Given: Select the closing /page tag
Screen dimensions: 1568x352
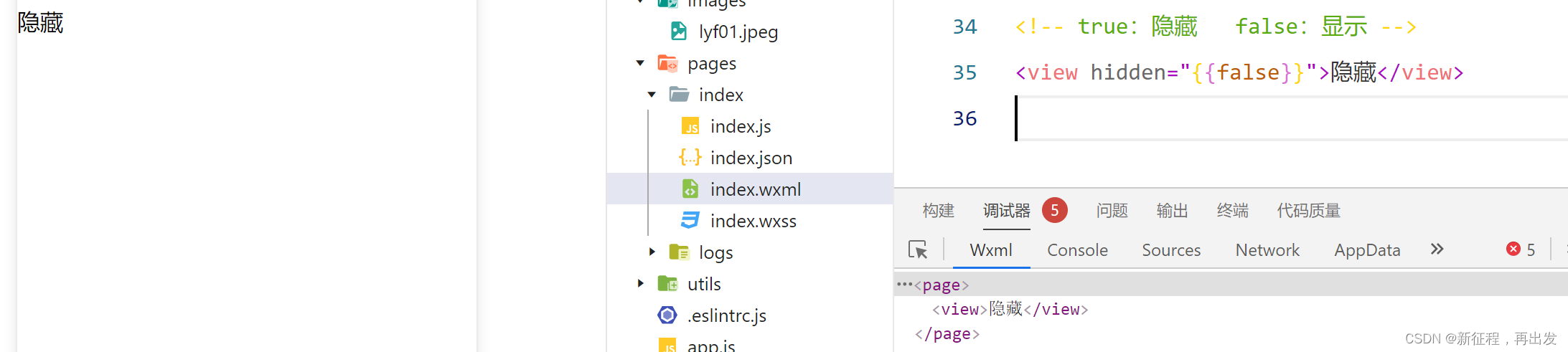Looking at the screenshot, I should [947, 333].
